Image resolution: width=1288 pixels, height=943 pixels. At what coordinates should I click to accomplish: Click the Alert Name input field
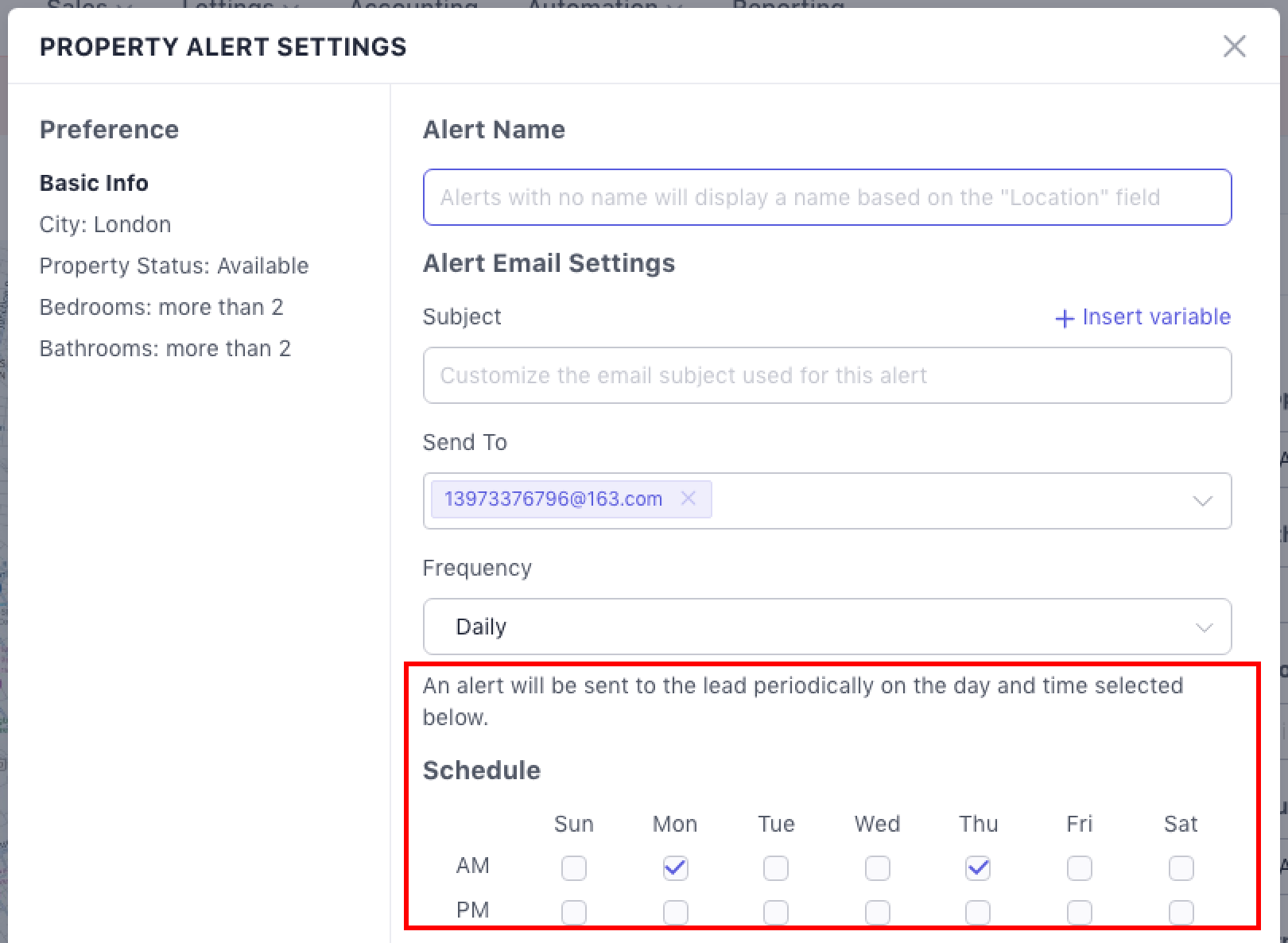pos(827,197)
